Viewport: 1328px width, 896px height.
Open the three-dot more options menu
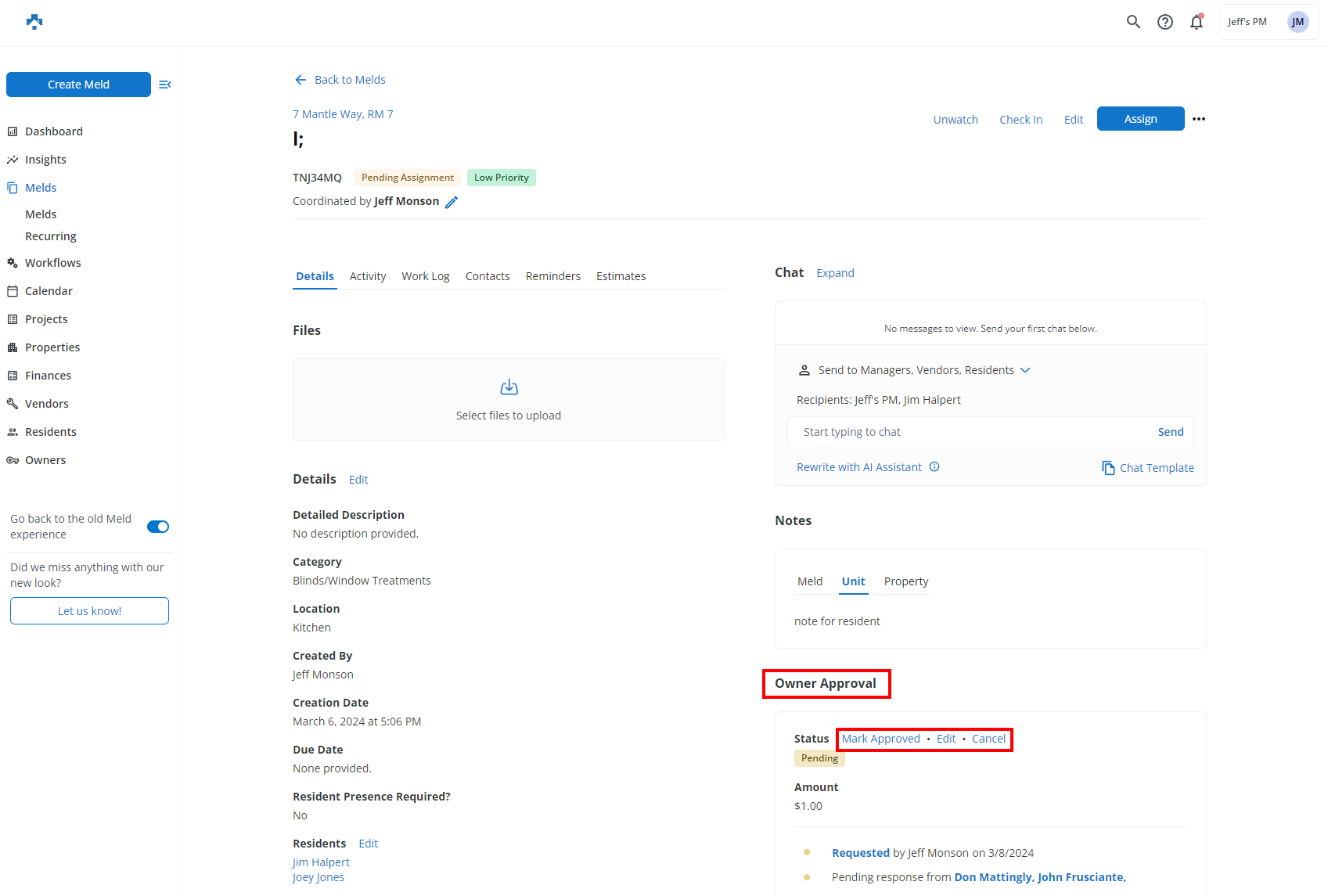(1199, 119)
